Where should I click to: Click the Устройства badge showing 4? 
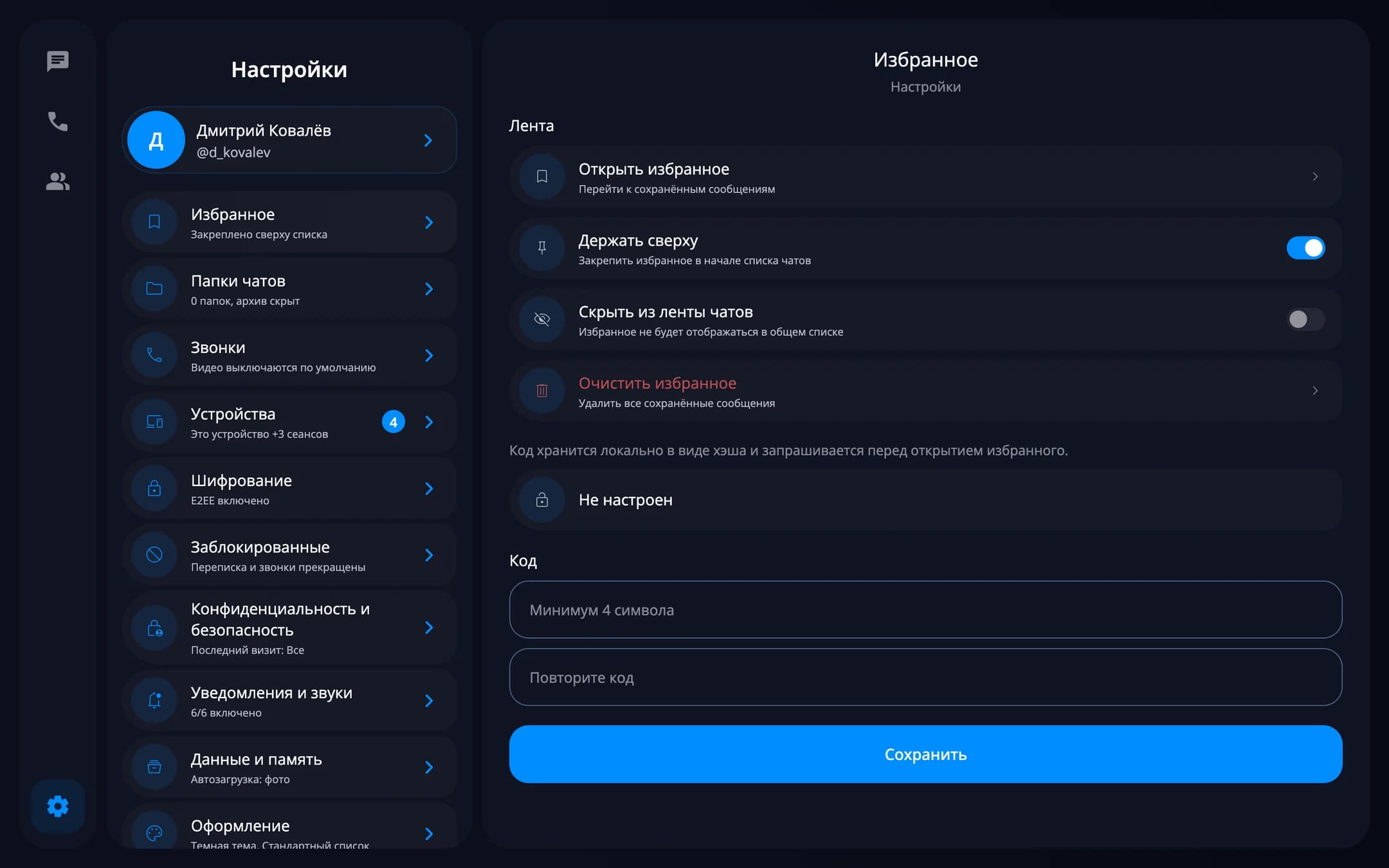394,422
